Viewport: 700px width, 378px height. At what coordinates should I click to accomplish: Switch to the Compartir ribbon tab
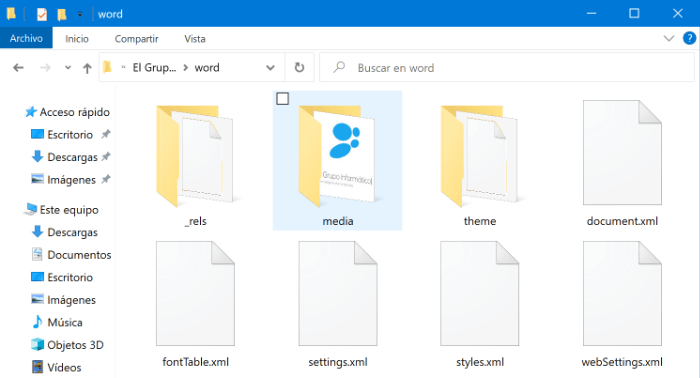(x=136, y=39)
